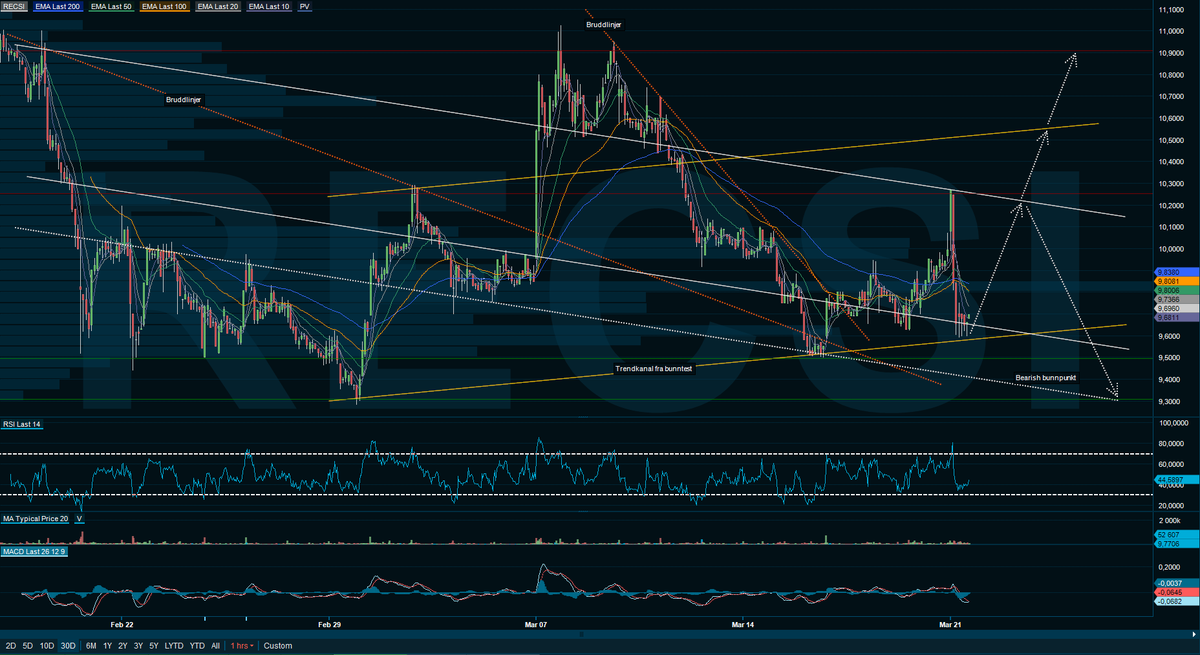The image size is (1200, 655).
Task: Select the RECSI symbol tag
Action: tap(16, 6)
